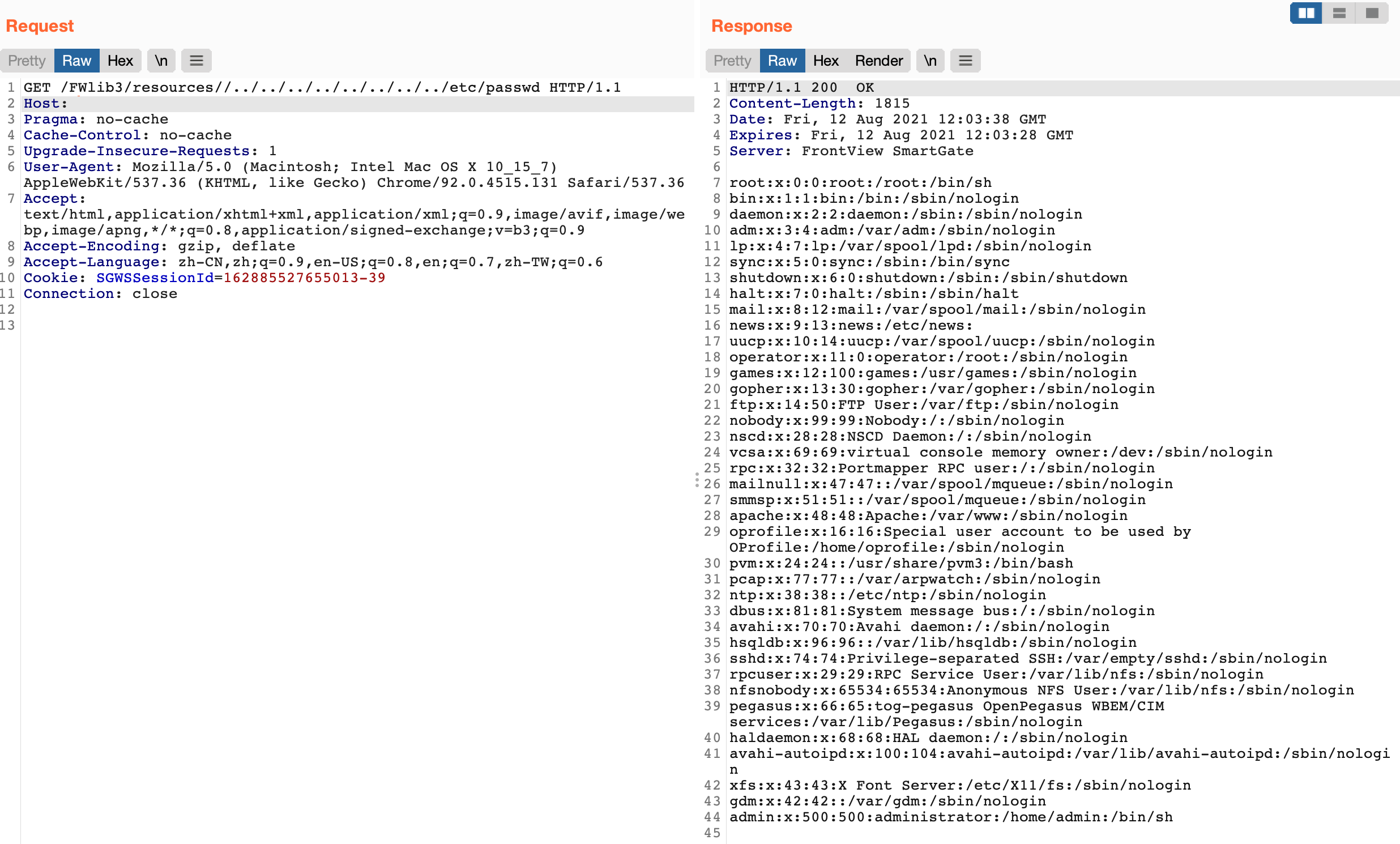1400x844 pixels.
Task: Switch Response view to Pretty tab
Action: pyautogui.click(x=732, y=61)
